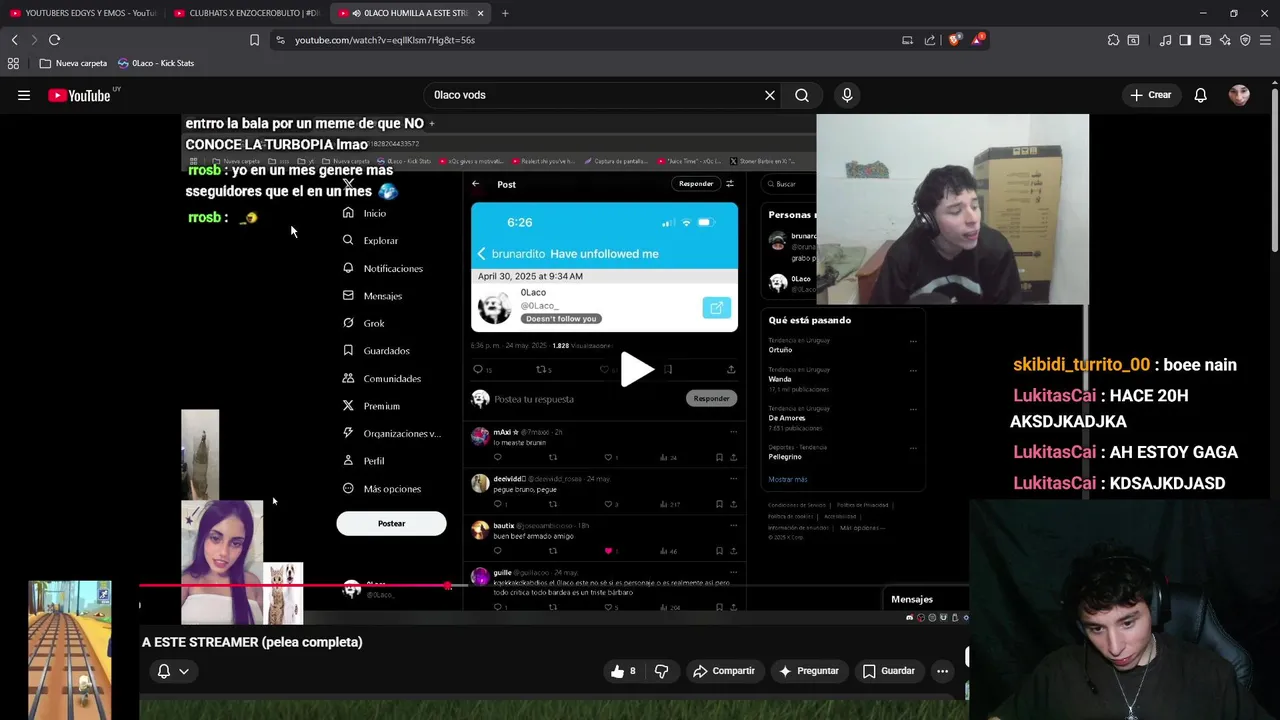
Task: Like the video with thumbs up
Action: 624,671
